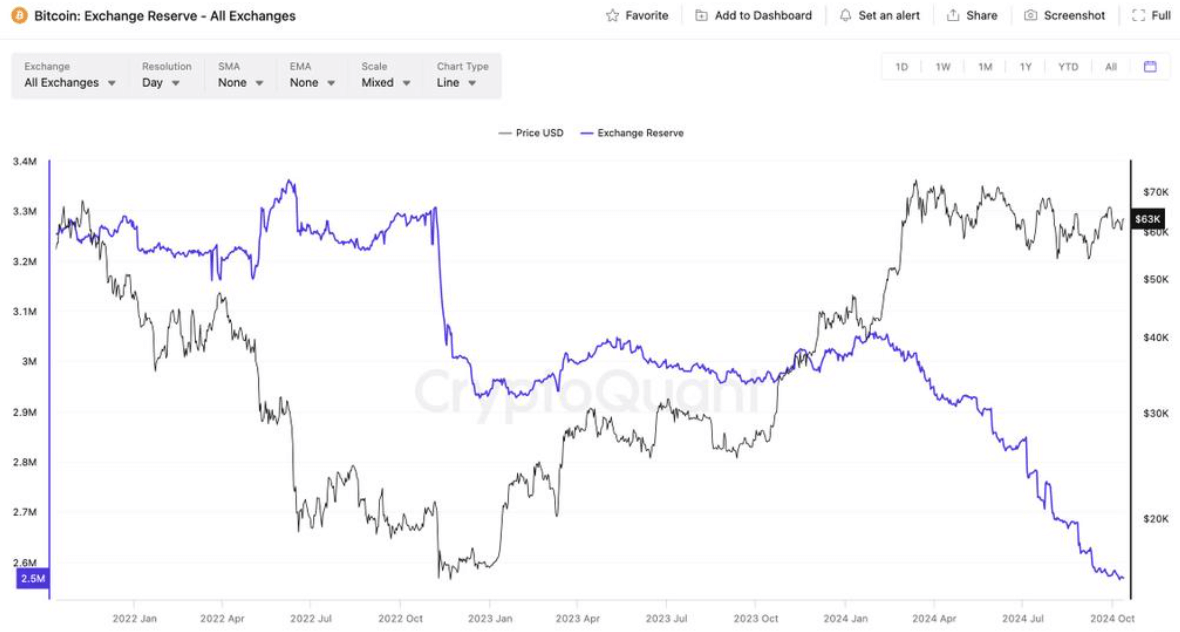Switch to the YTD range
Viewport: 1180px width, 632px height.
click(1068, 67)
